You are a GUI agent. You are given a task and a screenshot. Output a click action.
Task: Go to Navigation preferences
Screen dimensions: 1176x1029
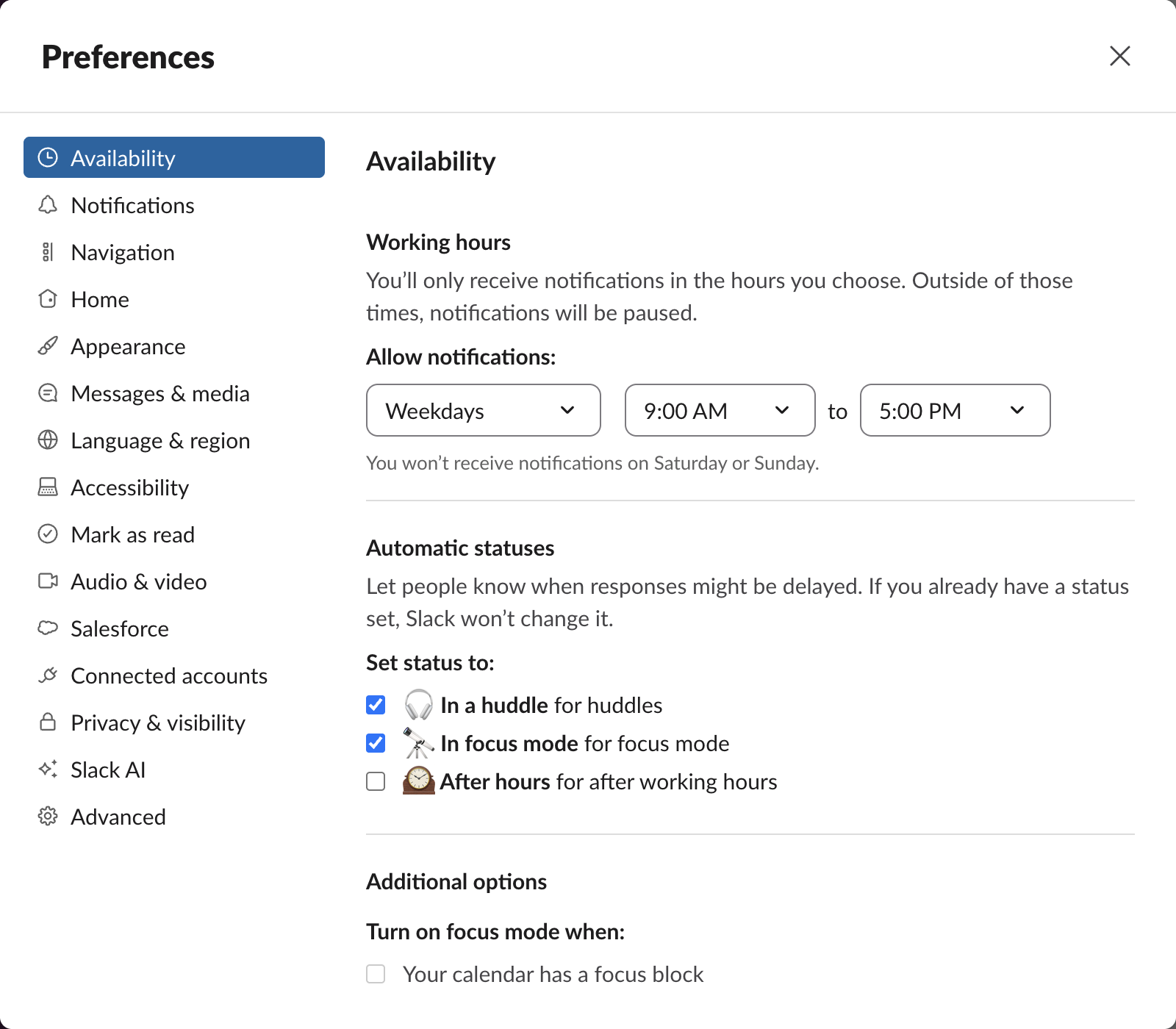174,251
